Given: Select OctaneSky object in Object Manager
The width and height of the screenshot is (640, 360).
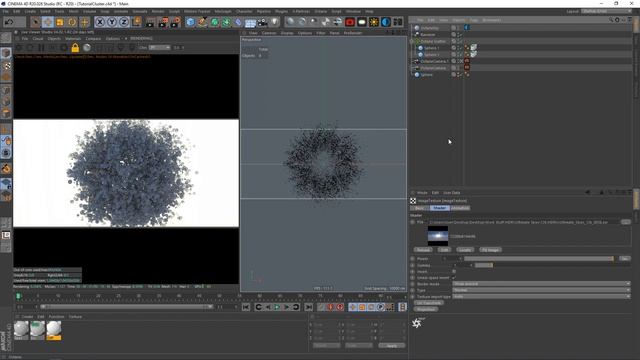Looking at the screenshot, I should 430,28.
